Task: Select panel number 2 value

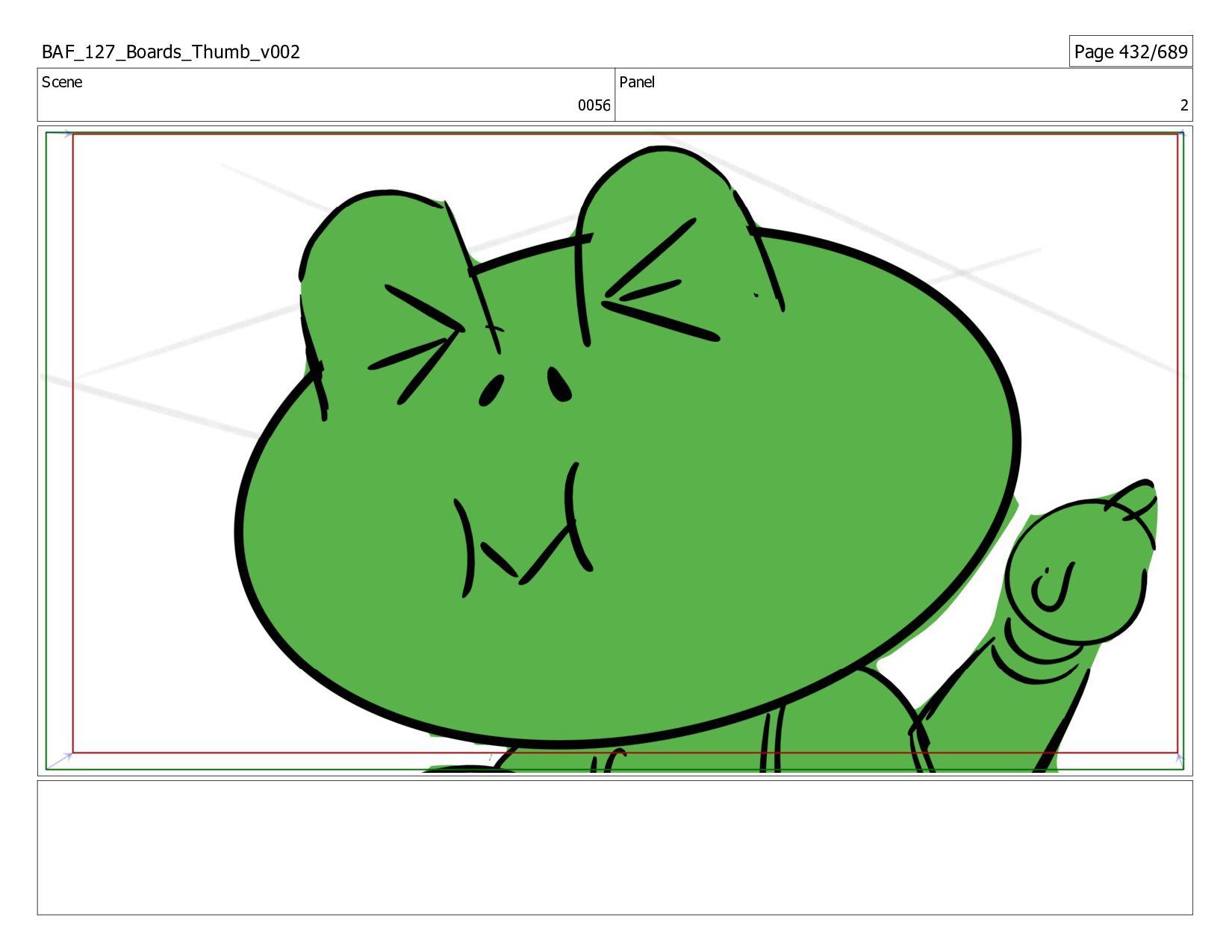Action: (x=1183, y=105)
